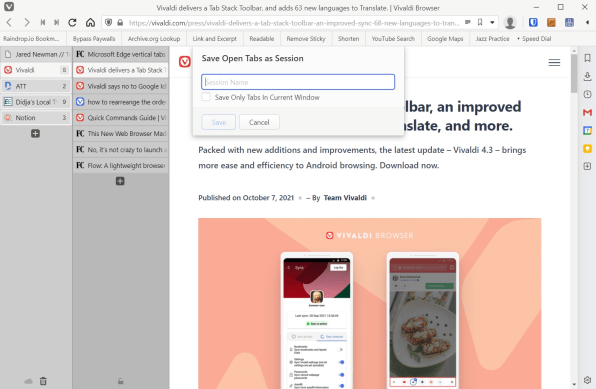Screen dimensions: 596x389
Task: Open Flow: A lightweight browser tab
Action: coord(120,165)
